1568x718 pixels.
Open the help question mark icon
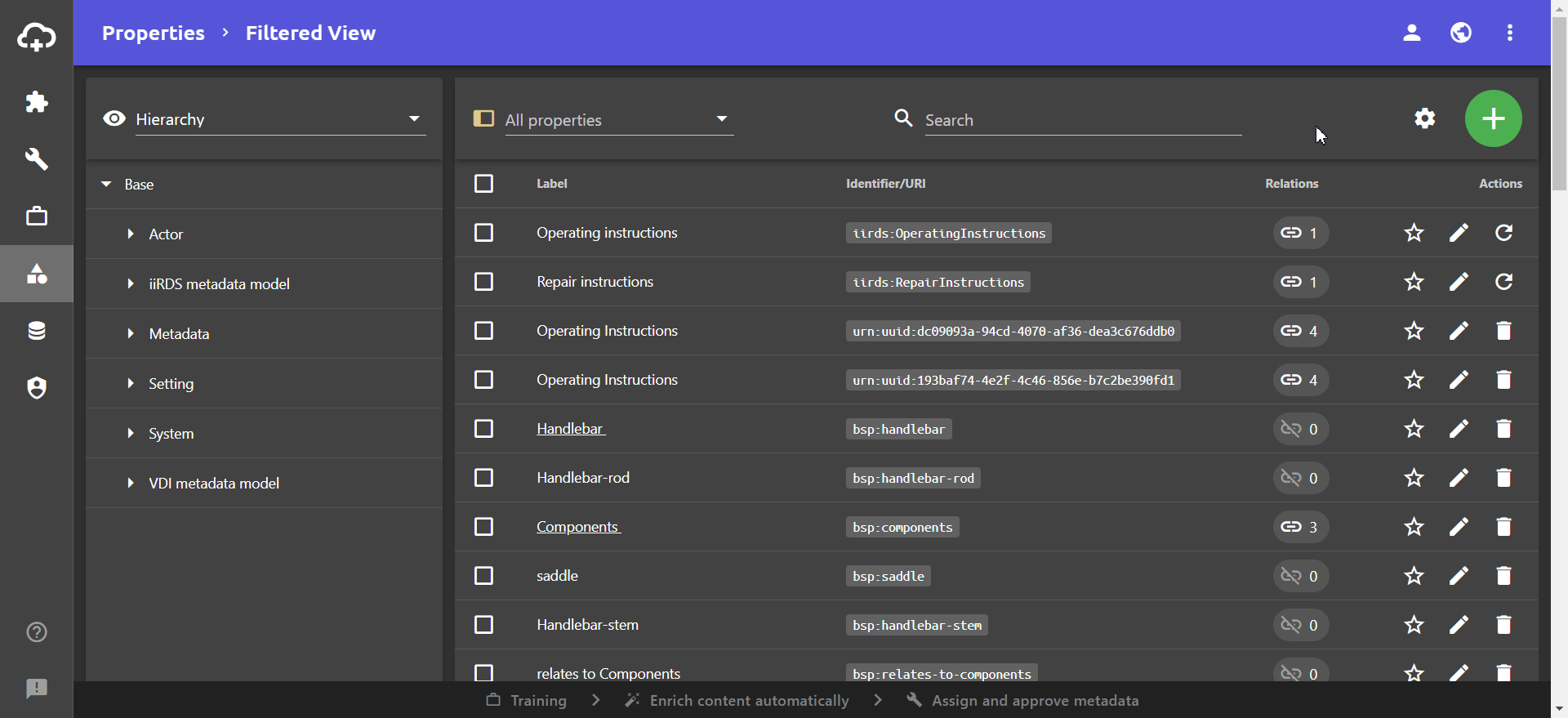[x=37, y=632]
